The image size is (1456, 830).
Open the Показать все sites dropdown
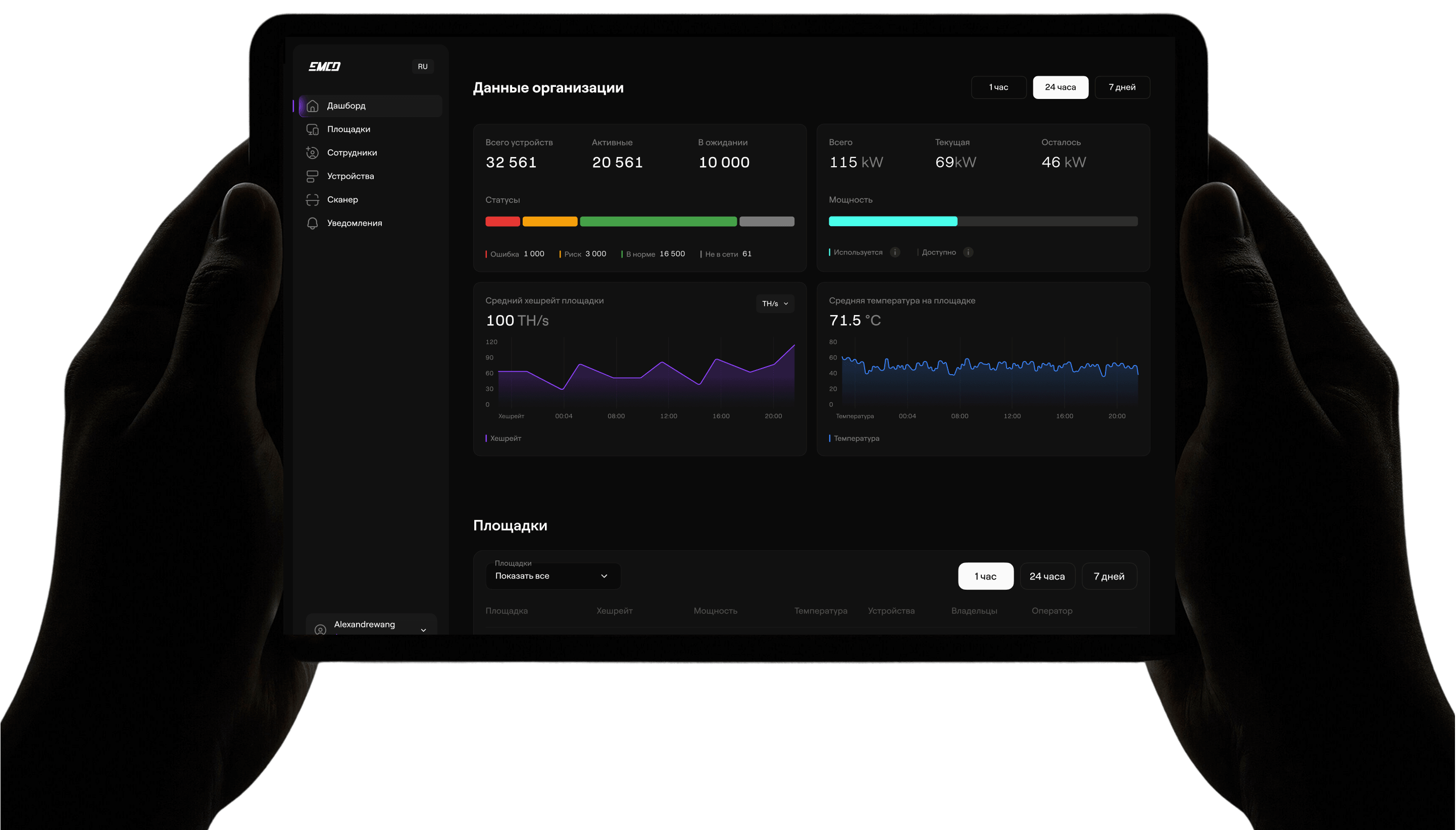pos(553,577)
